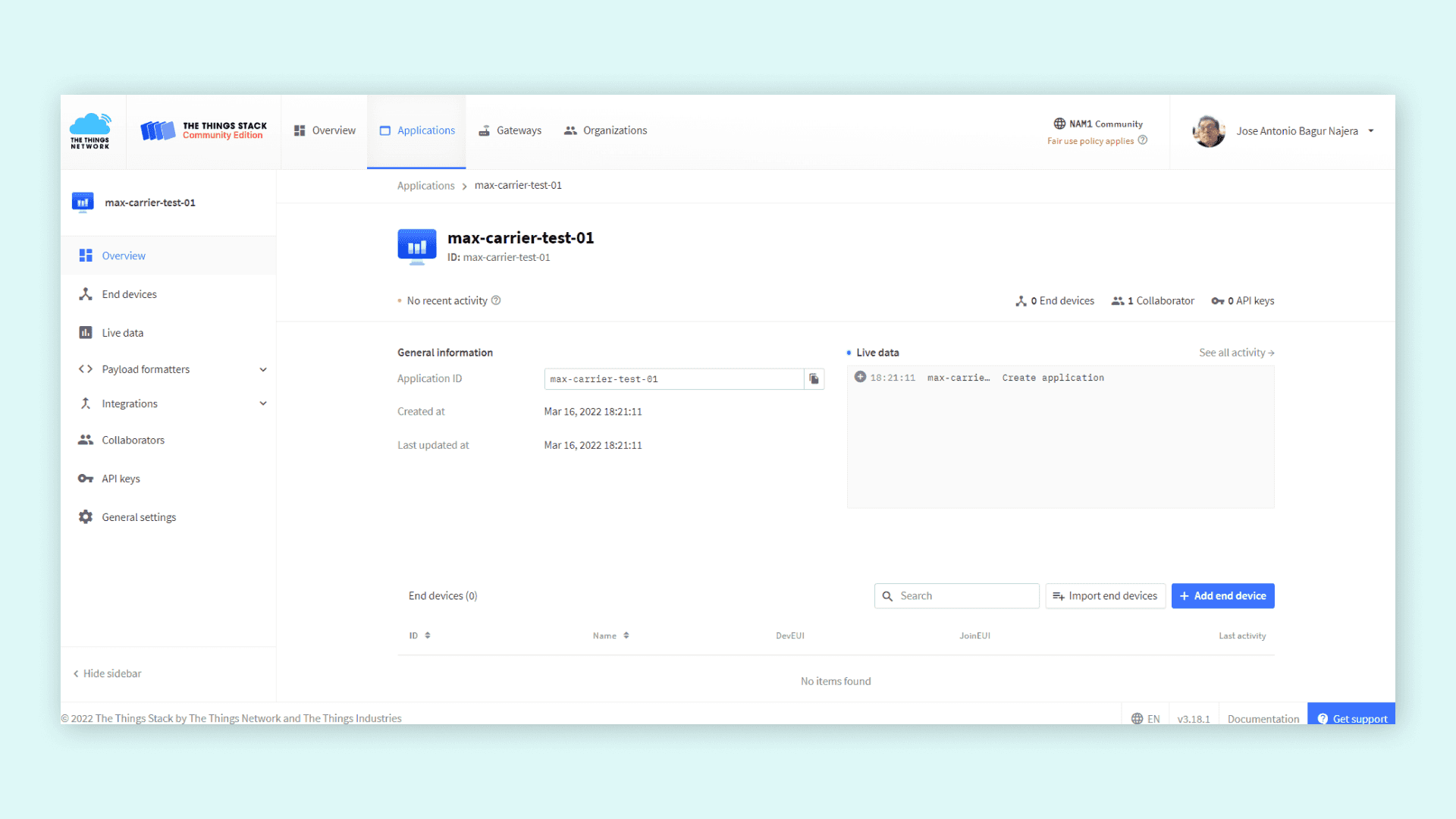Click the copy Application ID icon
Image resolution: width=1456 pixels, height=819 pixels.
click(x=814, y=379)
